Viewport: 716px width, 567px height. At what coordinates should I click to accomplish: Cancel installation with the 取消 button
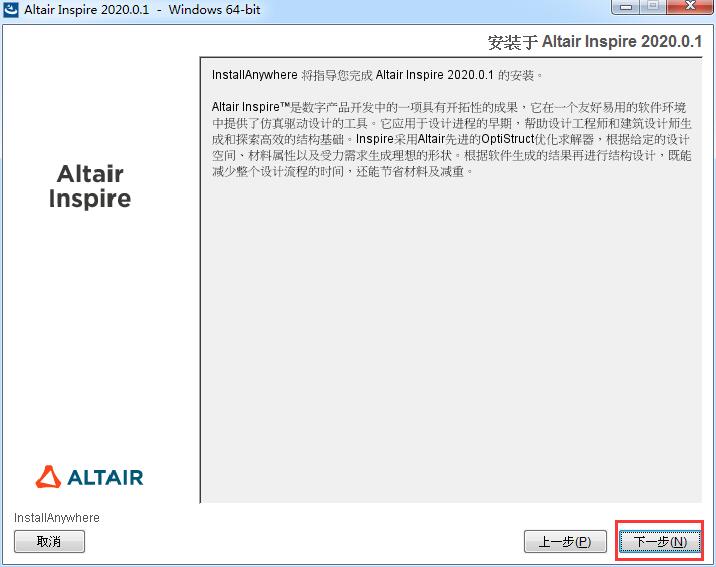click(49, 541)
